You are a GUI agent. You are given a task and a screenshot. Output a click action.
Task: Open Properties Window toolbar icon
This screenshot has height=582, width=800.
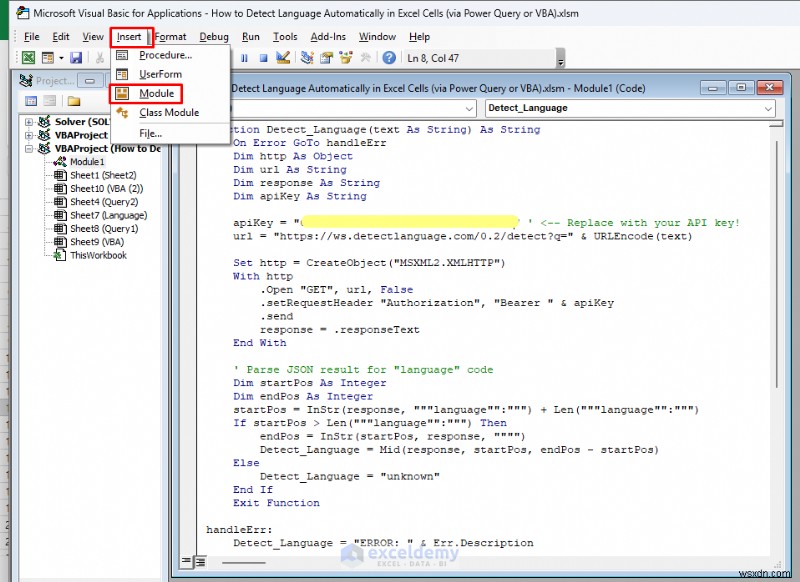tap(327, 58)
